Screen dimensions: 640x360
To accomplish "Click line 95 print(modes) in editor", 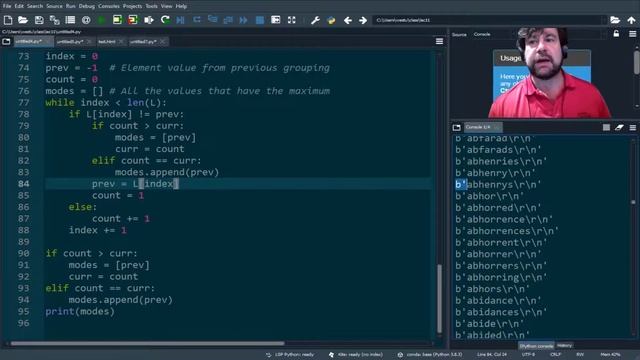I will [80, 311].
